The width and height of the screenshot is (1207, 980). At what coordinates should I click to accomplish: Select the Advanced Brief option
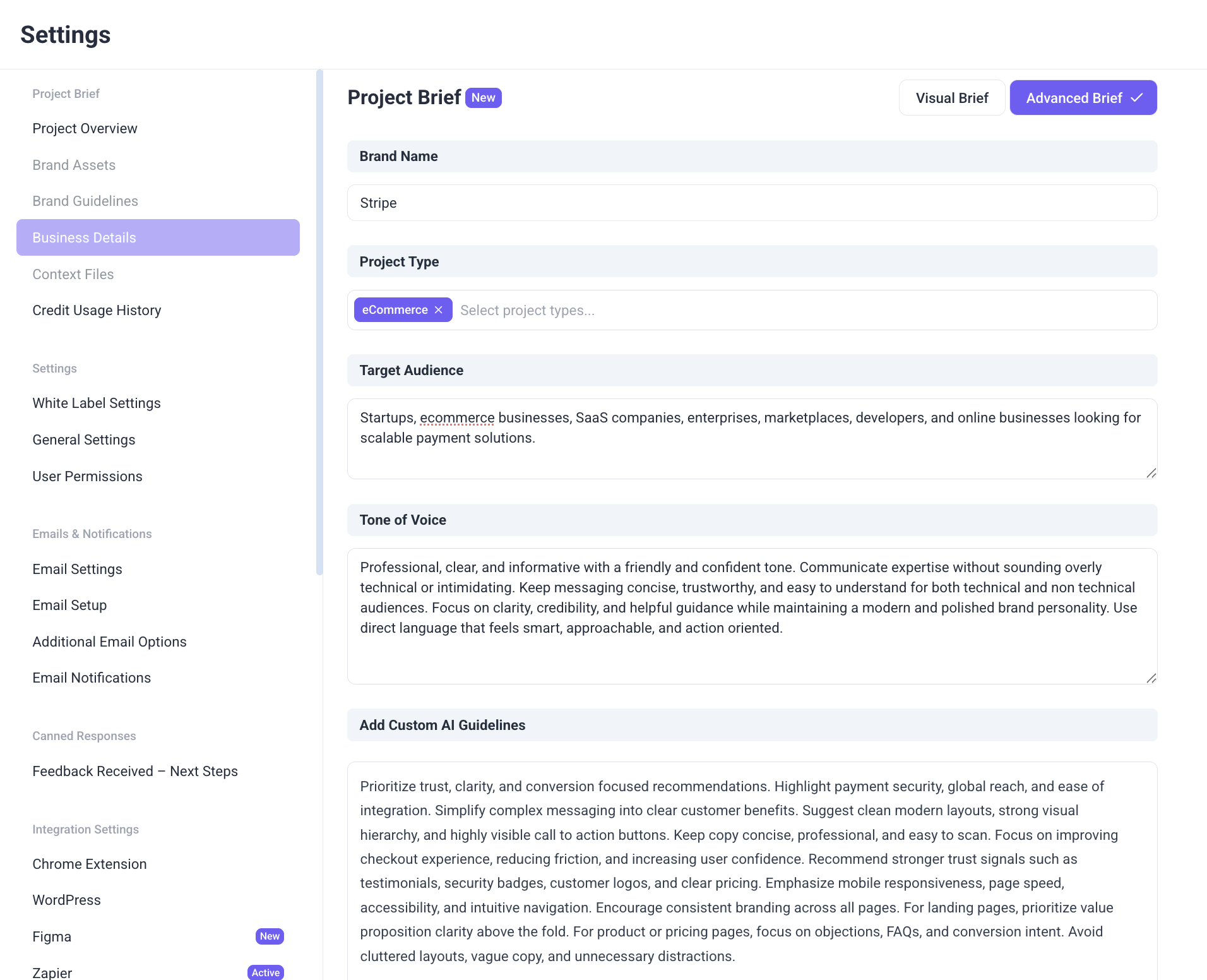[x=1083, y=98]
